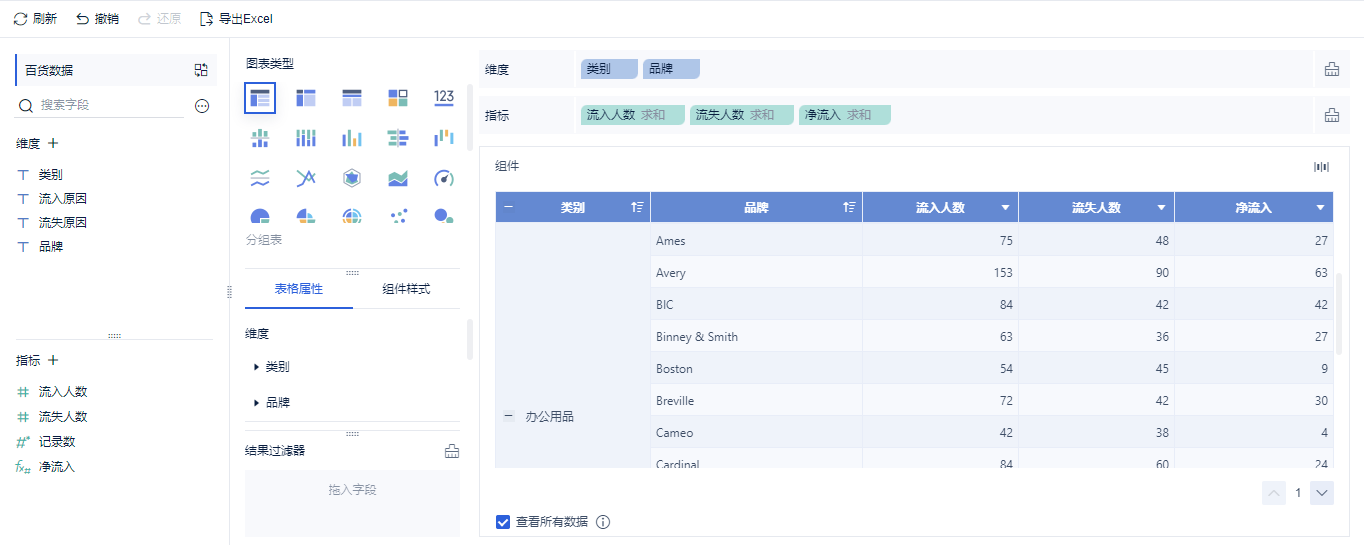Select the KPI number card chart type
The width and height of the screenshot is (1364, 545).
(444, 98)
